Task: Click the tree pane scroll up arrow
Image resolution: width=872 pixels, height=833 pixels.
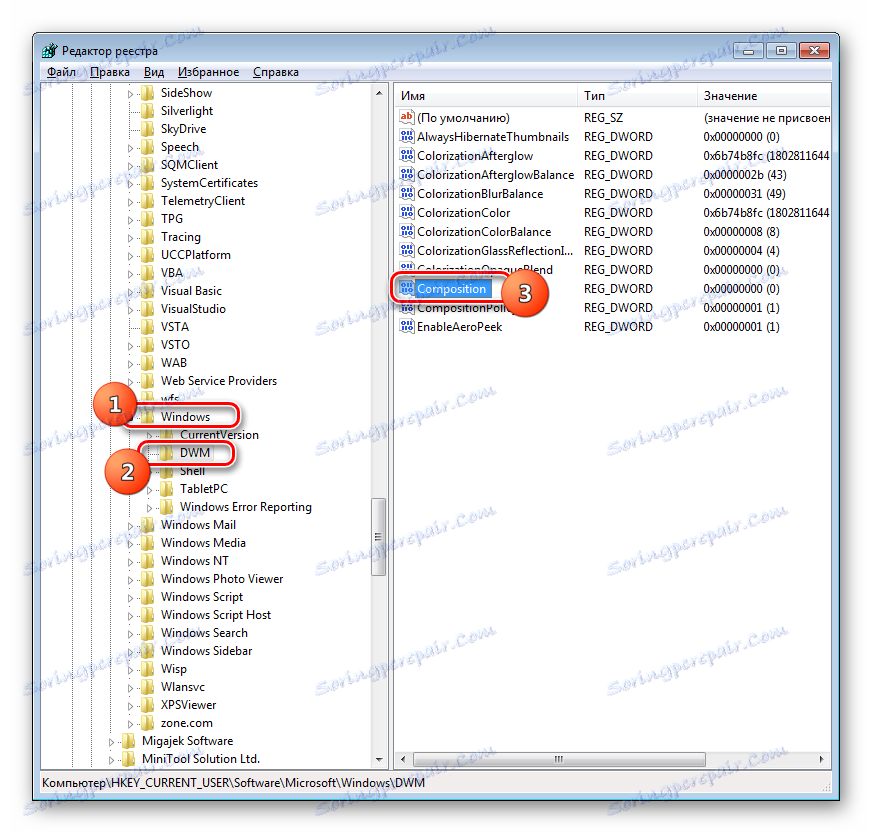Action: tap(379, 93)
